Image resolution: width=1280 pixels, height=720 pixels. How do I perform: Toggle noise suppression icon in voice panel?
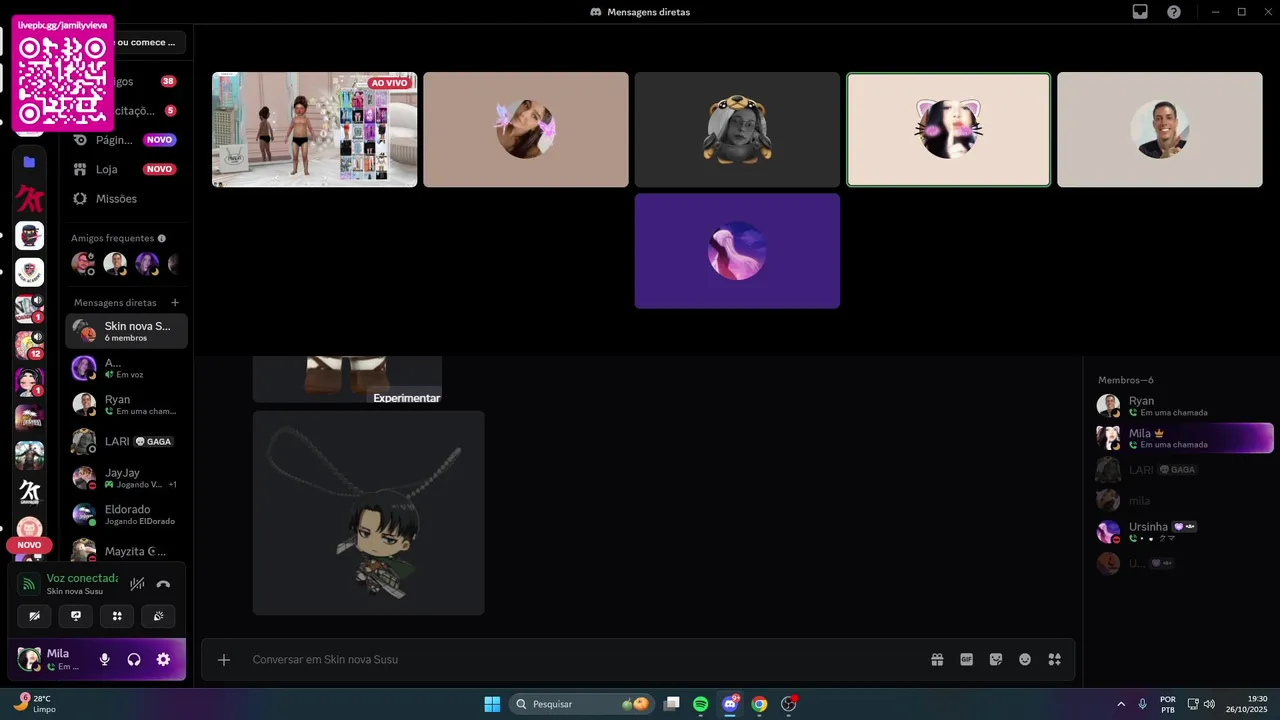(137, 584)
